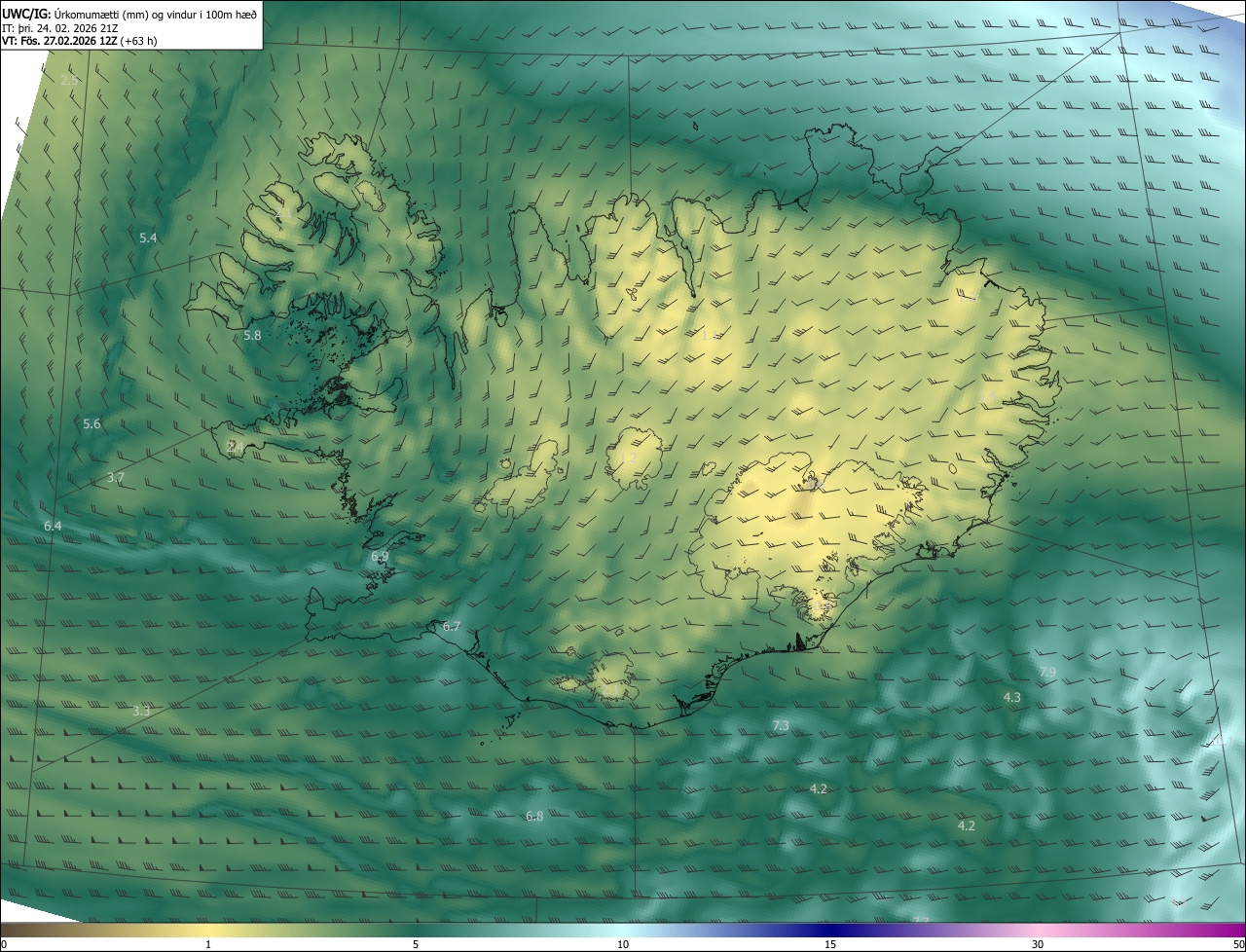1246x952 pixels.
Task: Click the IT initial time line
Action: (60, 27)
